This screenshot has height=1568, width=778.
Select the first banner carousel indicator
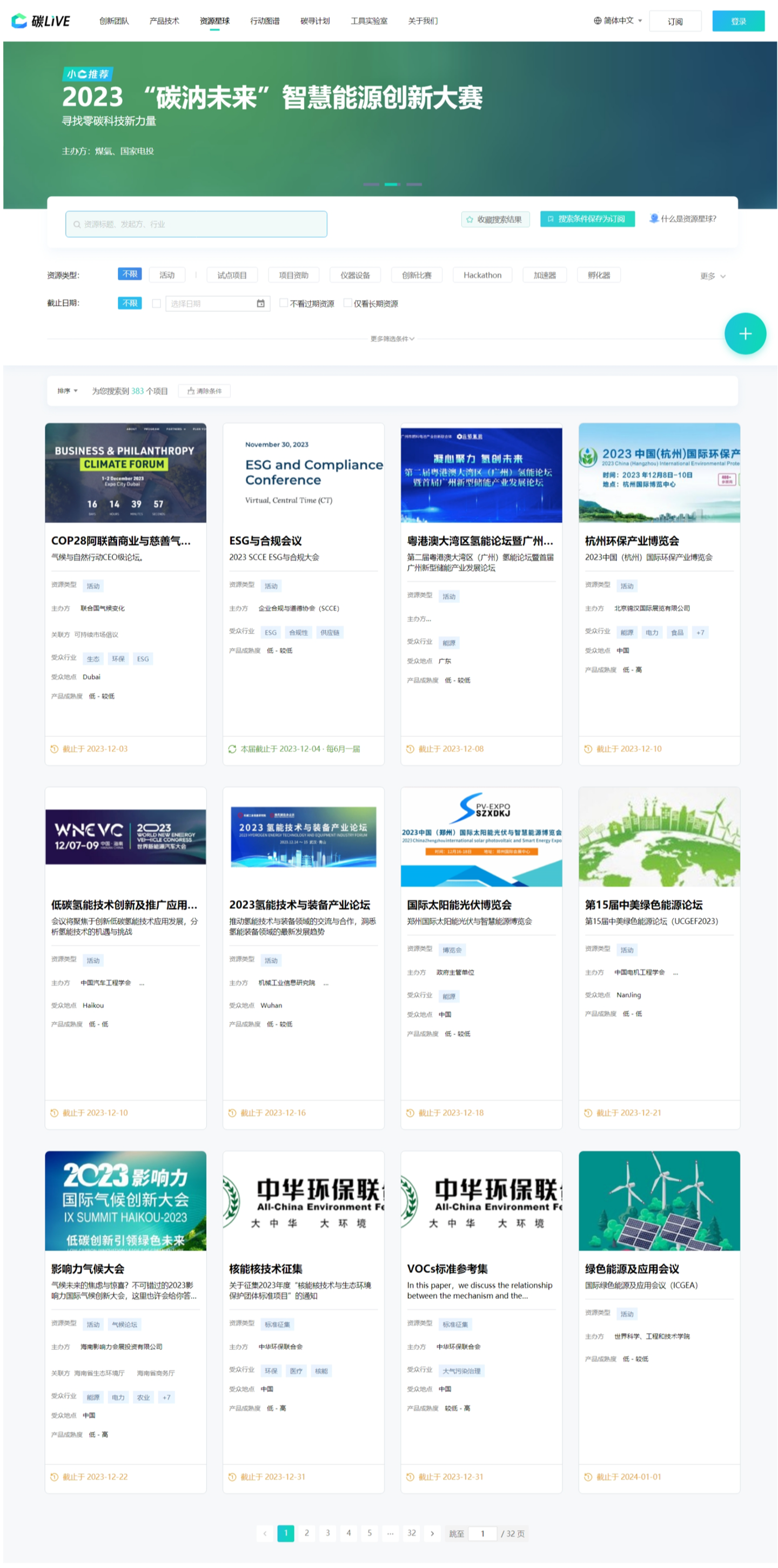coord(371,184)
